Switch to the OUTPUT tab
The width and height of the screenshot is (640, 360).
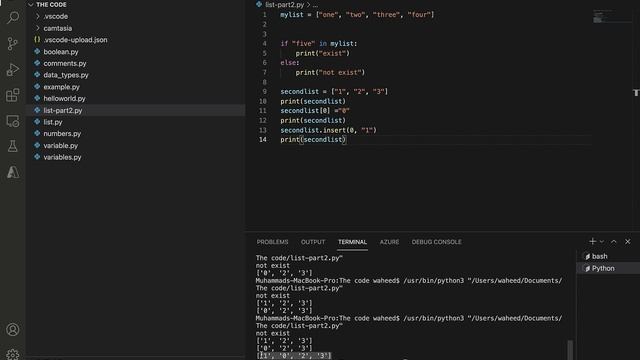click(x=313, y=242)
